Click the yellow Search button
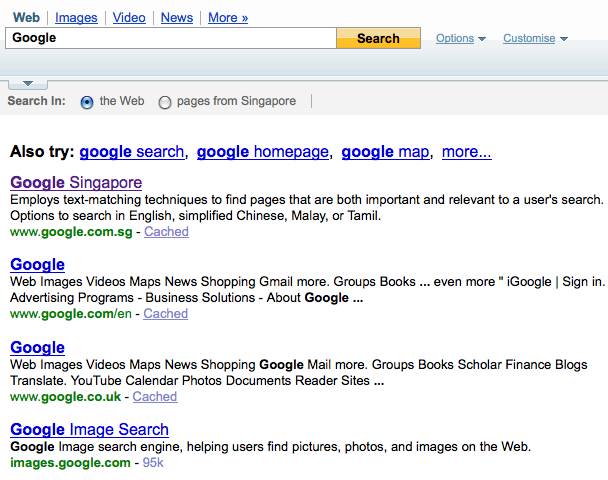608x480 pixels. click(x=378, y=38)
